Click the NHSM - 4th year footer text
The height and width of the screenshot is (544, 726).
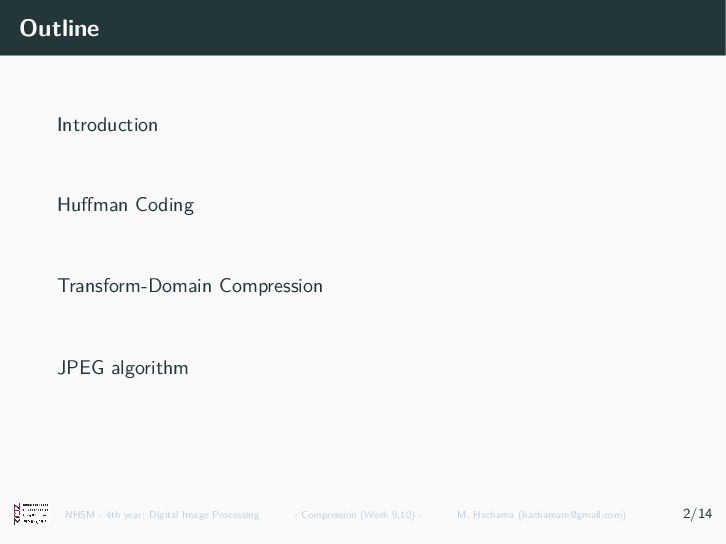point(105,515)
